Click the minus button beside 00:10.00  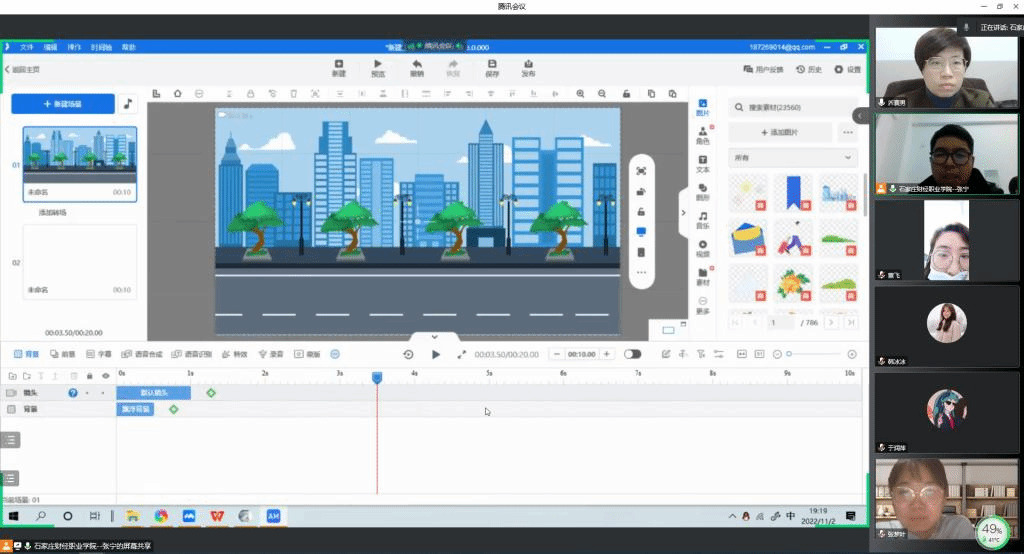[x=556, y=354]
